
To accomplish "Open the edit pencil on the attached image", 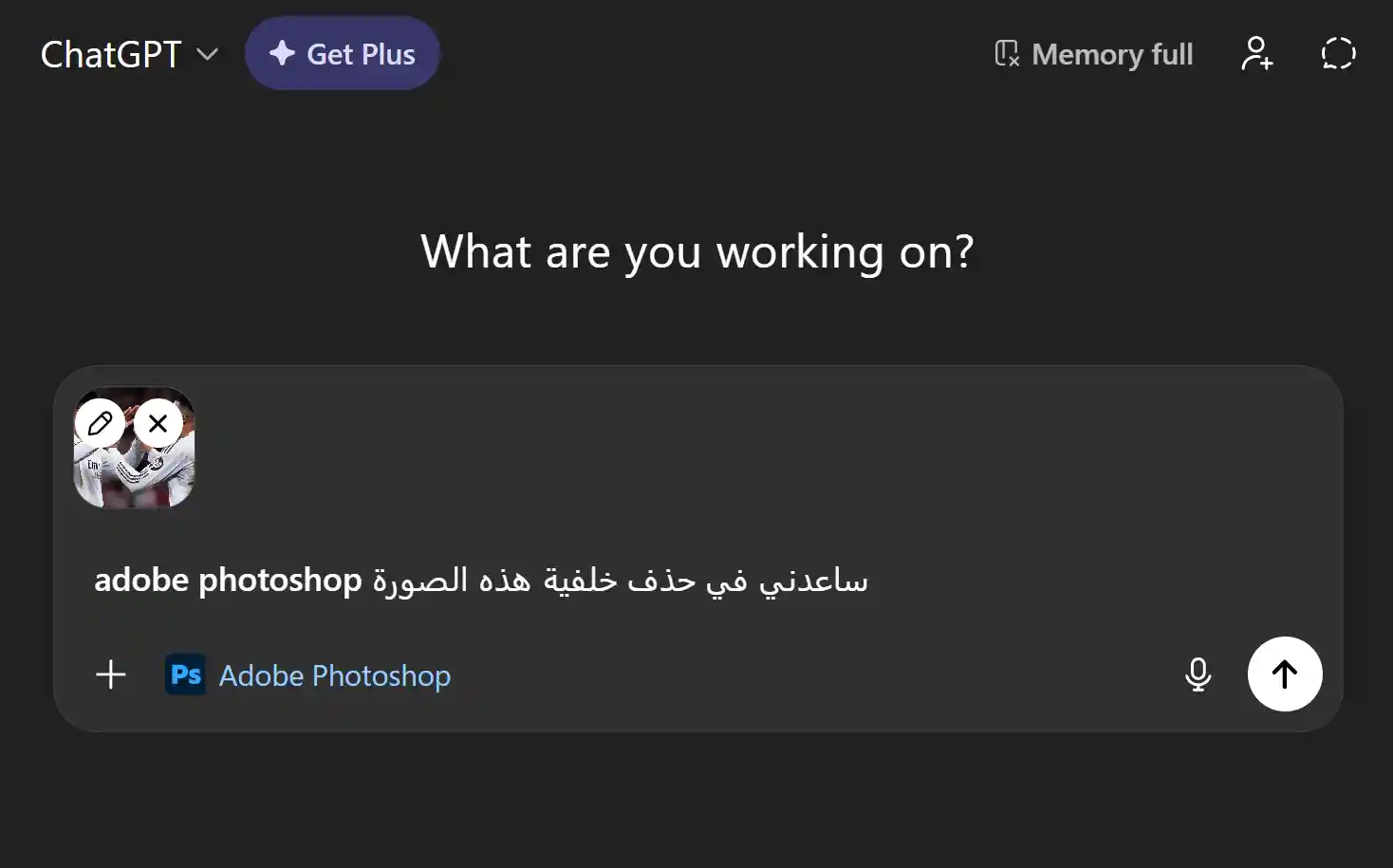I will point(101,423).
